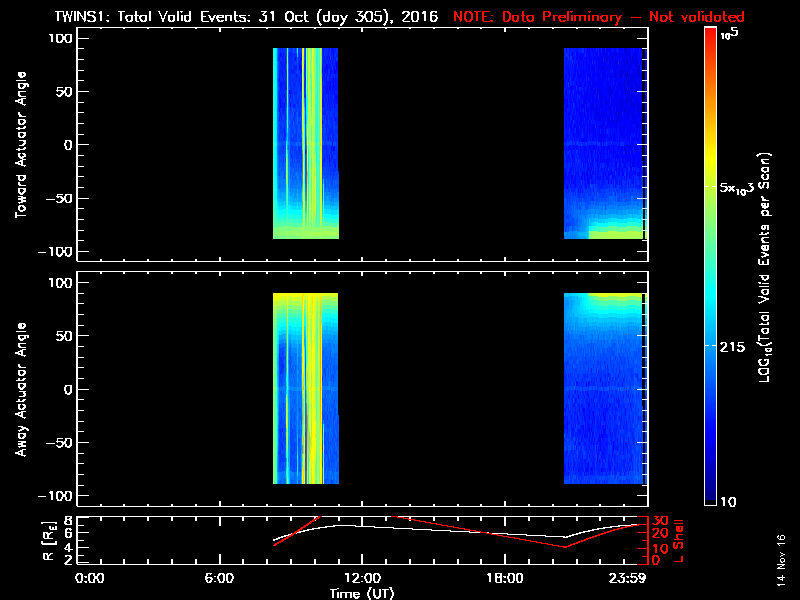Click the 'Away Actuator Angle' axis label
Image resolution: width=800 pixels, height=600 pixels.
(20, 389)
